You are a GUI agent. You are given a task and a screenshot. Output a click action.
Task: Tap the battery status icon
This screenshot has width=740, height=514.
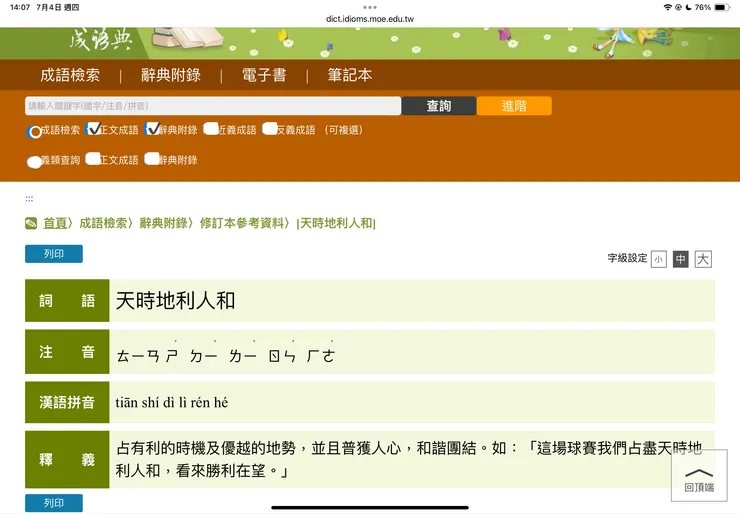723,8
